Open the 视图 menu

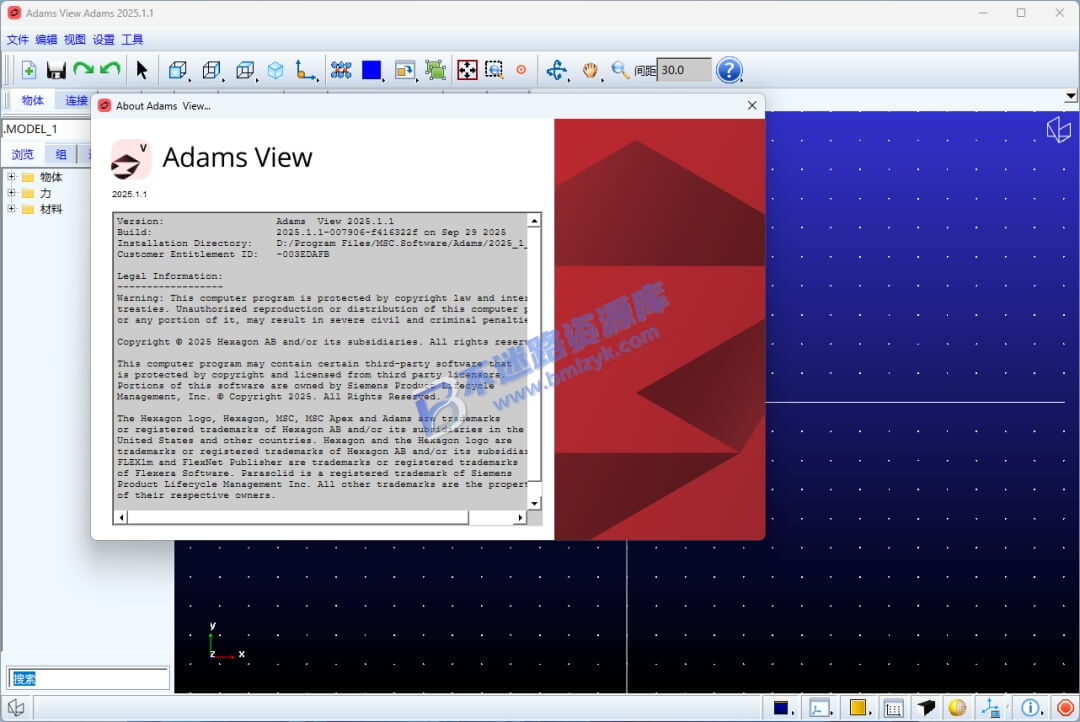click(x=74, y=39)
